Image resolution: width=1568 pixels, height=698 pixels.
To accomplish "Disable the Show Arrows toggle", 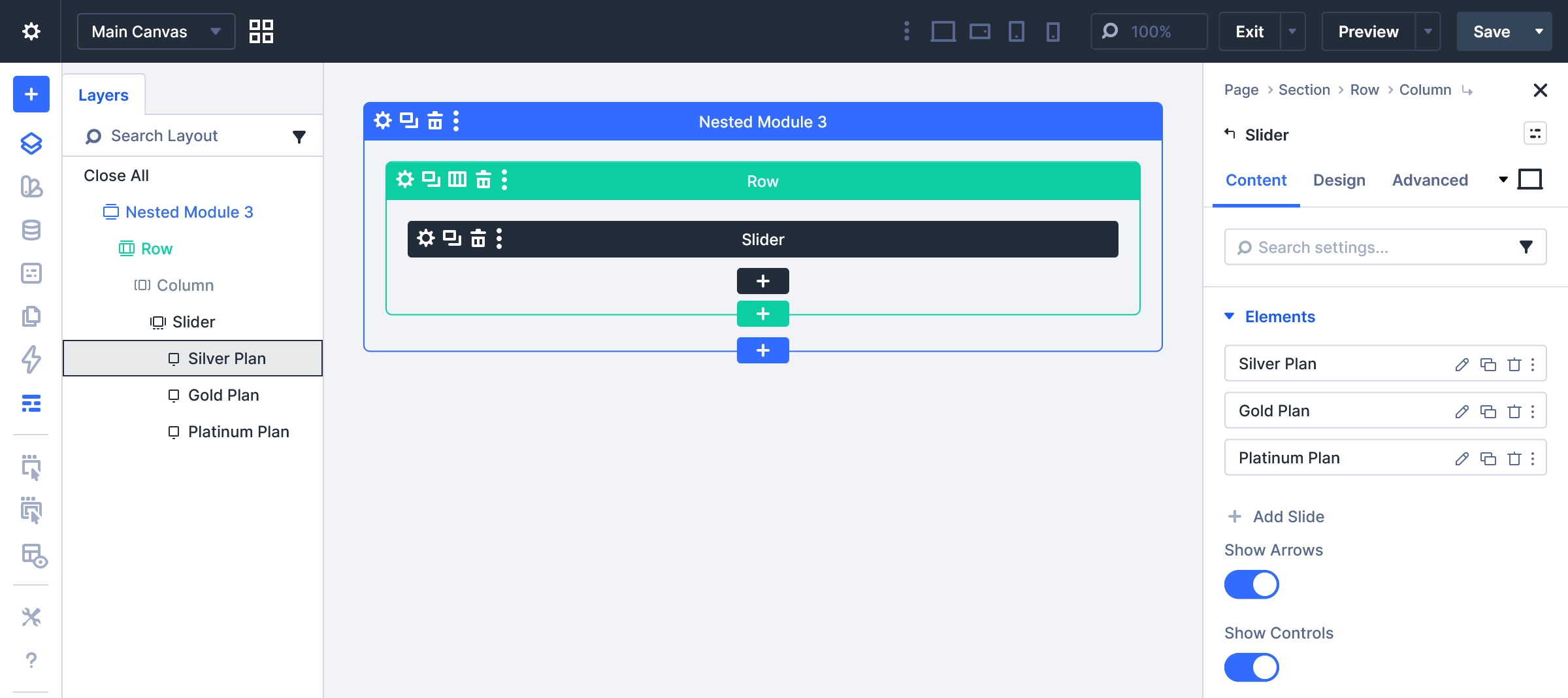I will click(1251, 584).
